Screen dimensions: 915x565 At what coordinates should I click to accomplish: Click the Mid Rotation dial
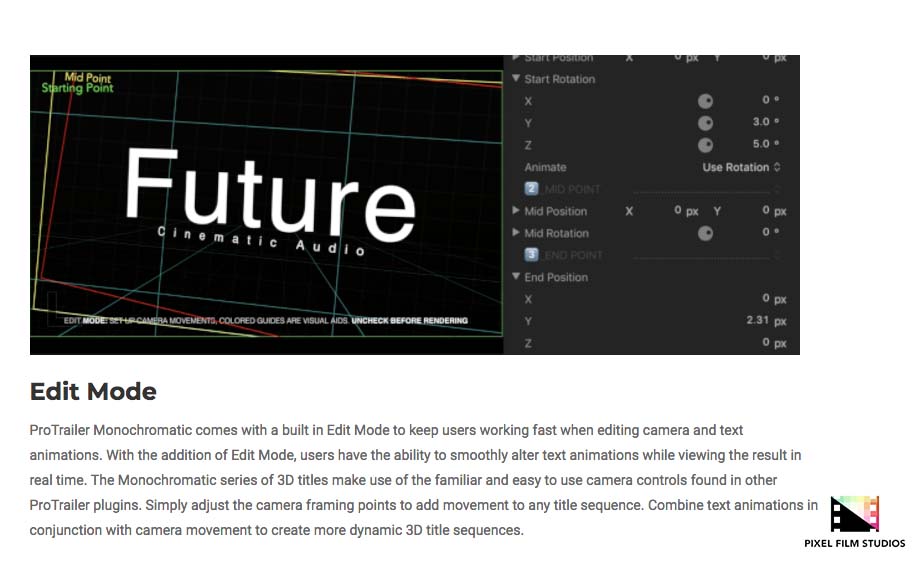pos(706,233)
